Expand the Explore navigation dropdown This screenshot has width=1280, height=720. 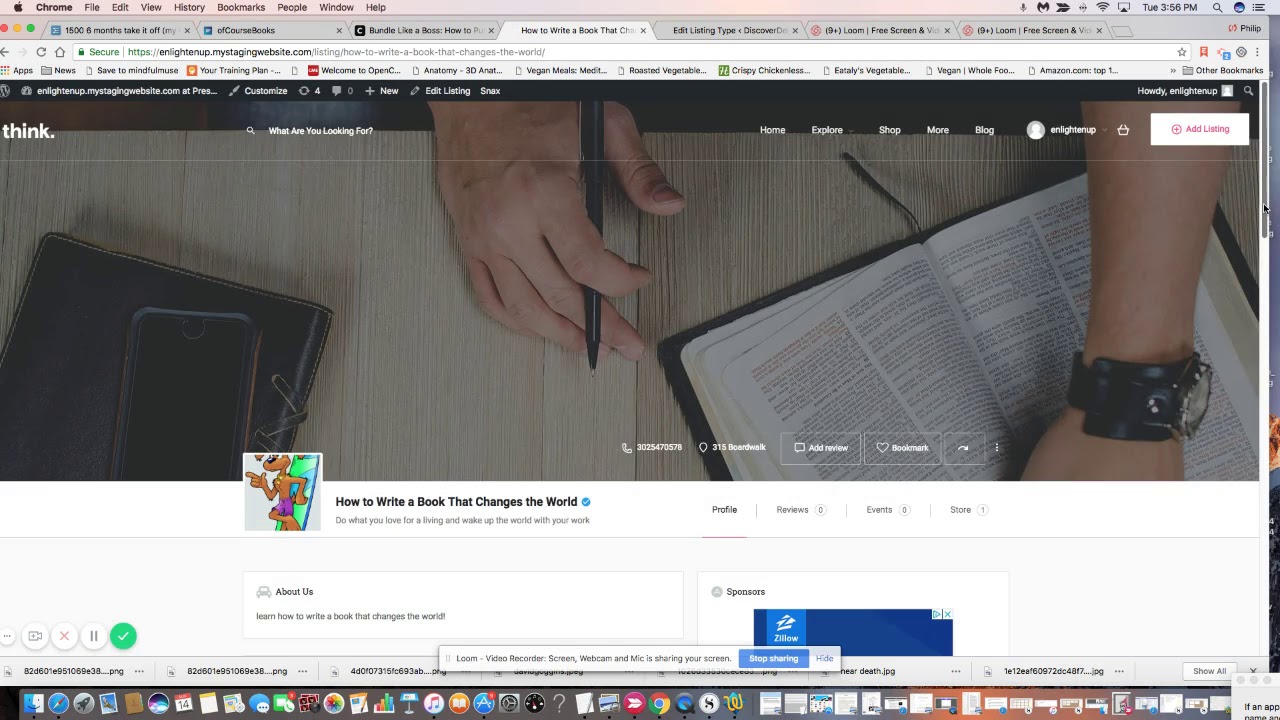coord(827,130)
